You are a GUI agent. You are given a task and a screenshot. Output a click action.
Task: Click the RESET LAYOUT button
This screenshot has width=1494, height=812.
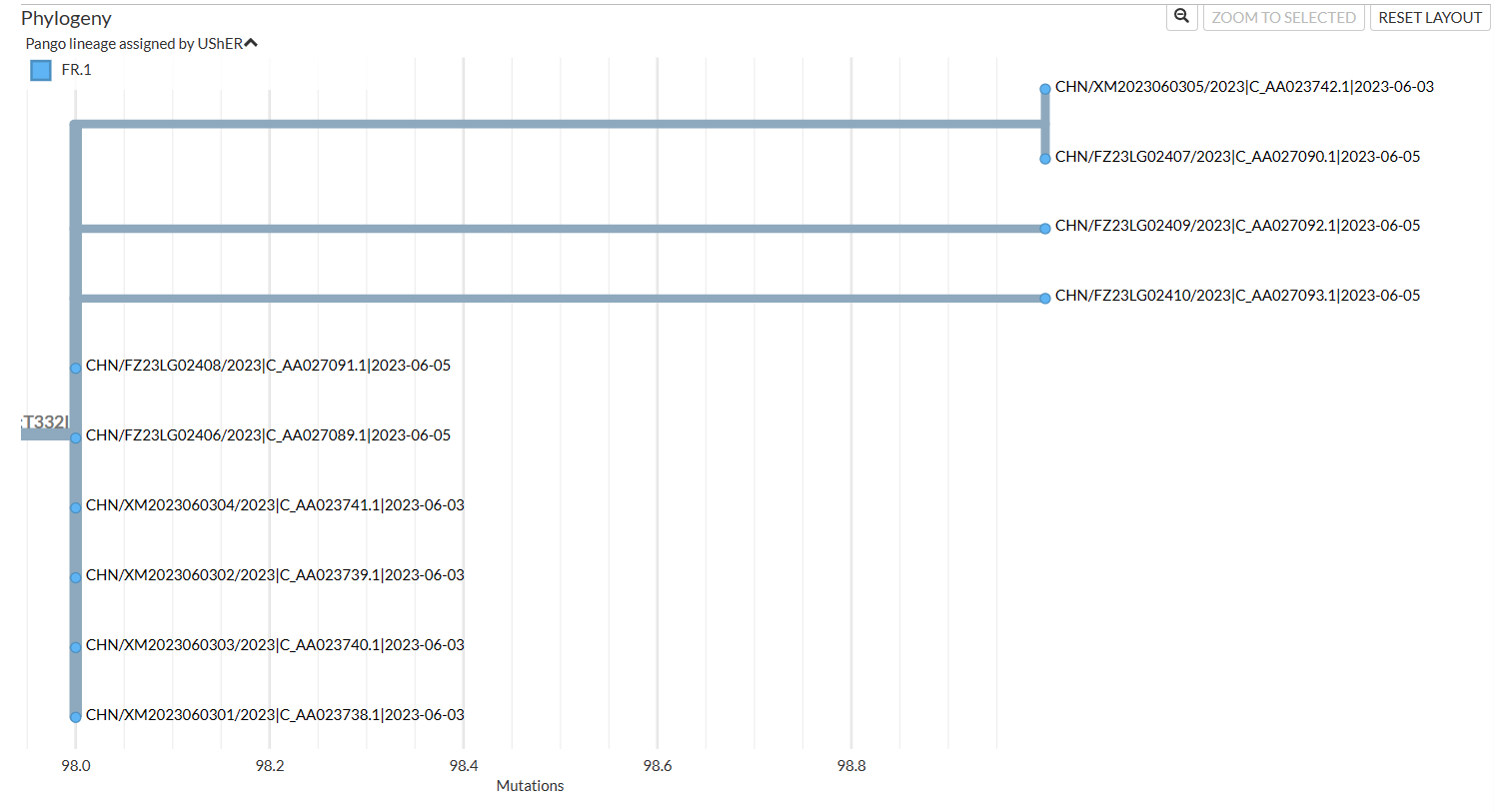coord(1429,17)
